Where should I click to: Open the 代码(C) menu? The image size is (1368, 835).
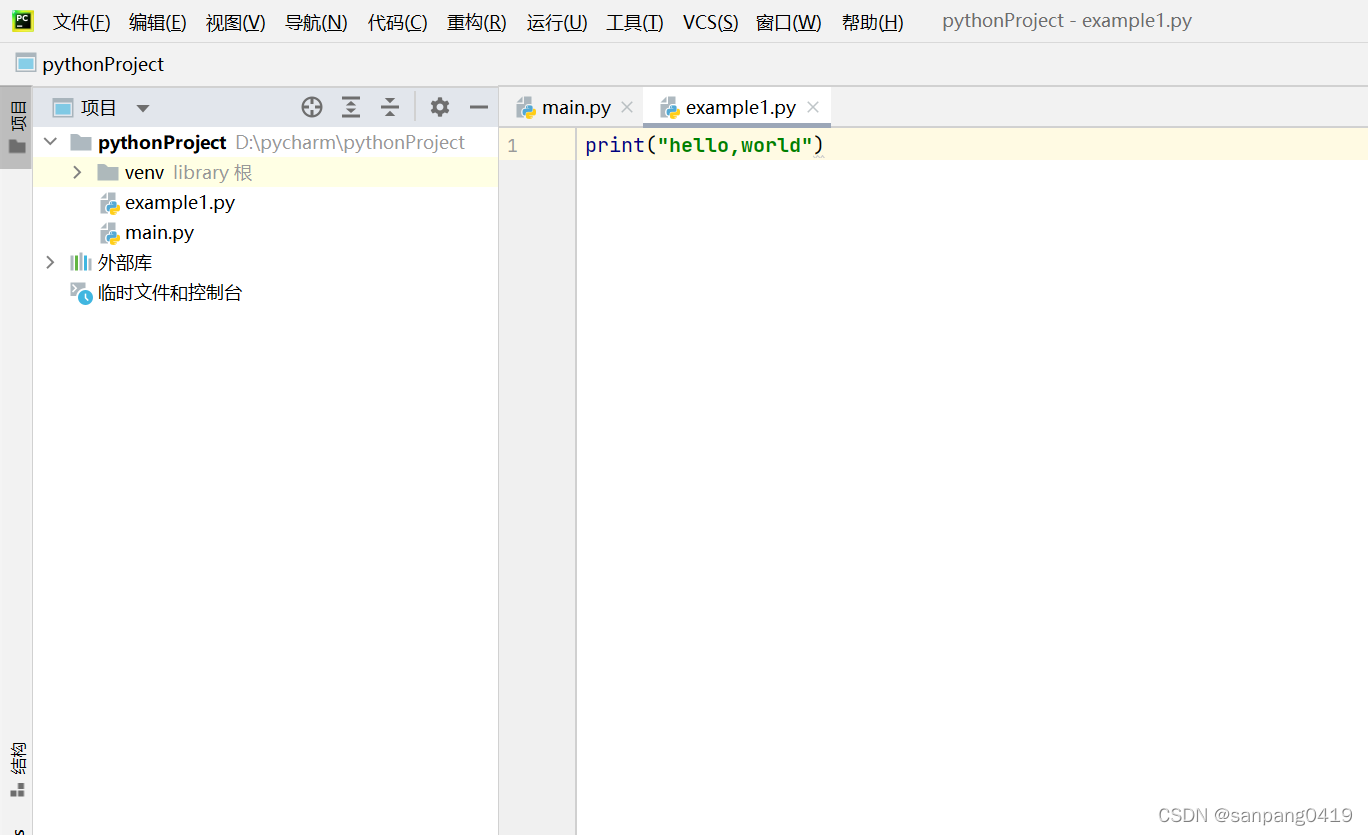[x=397, y=22]
